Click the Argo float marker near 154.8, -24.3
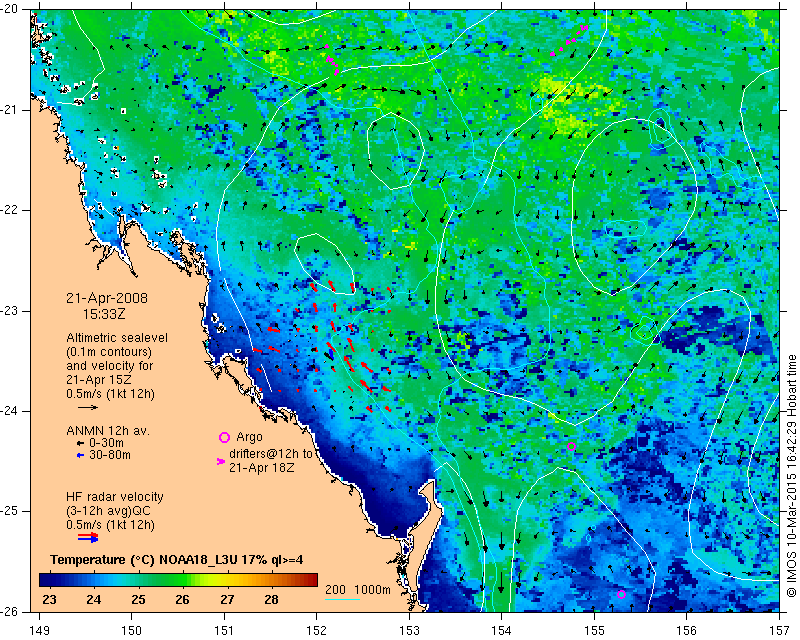Screen dimensions: 800x640 point(571,446)
